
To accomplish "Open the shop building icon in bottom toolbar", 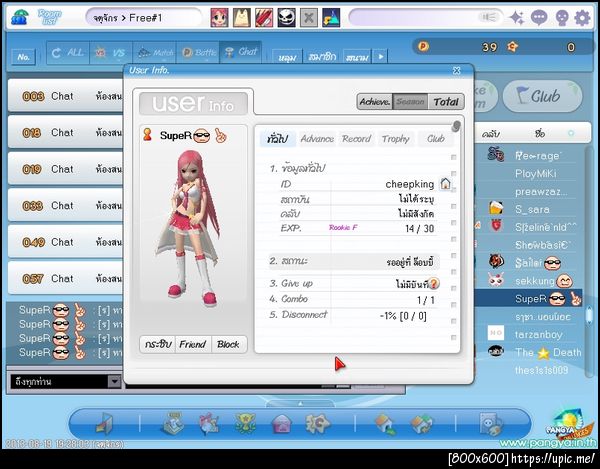I will click(x=173, y=423).
